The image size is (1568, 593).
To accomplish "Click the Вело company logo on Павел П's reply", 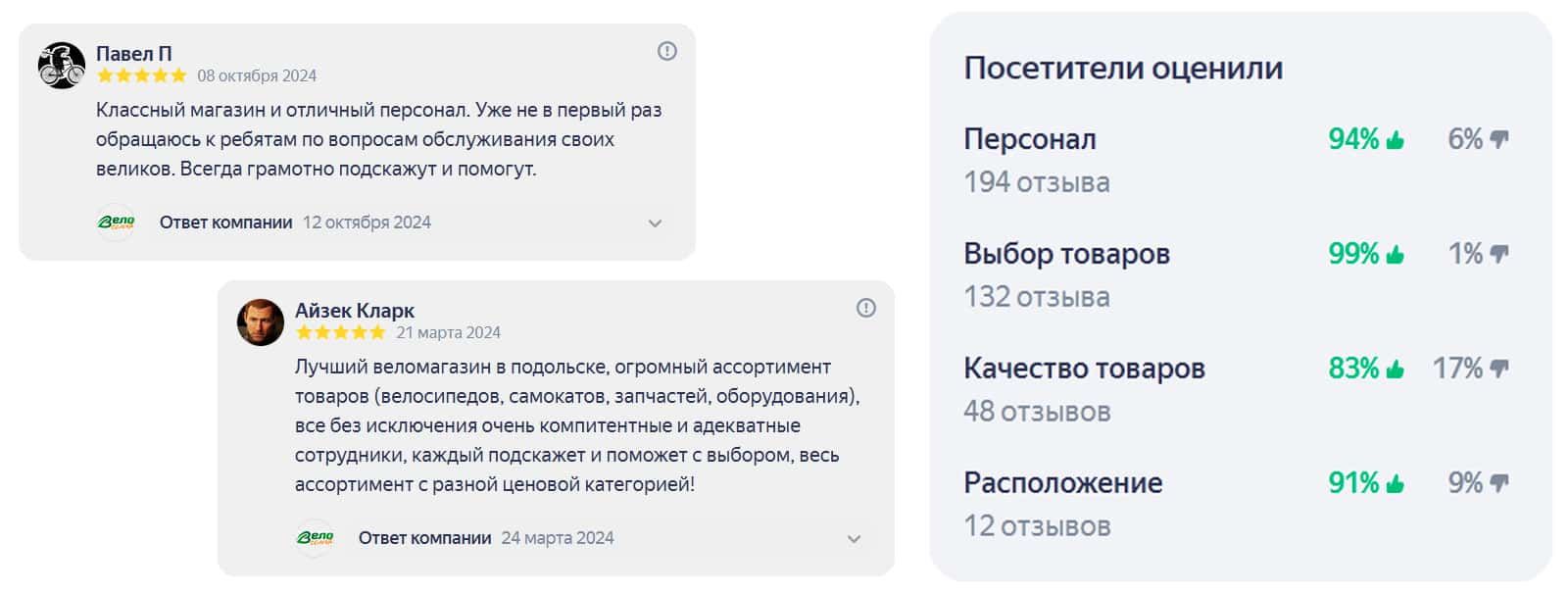I will coord(115,222).
